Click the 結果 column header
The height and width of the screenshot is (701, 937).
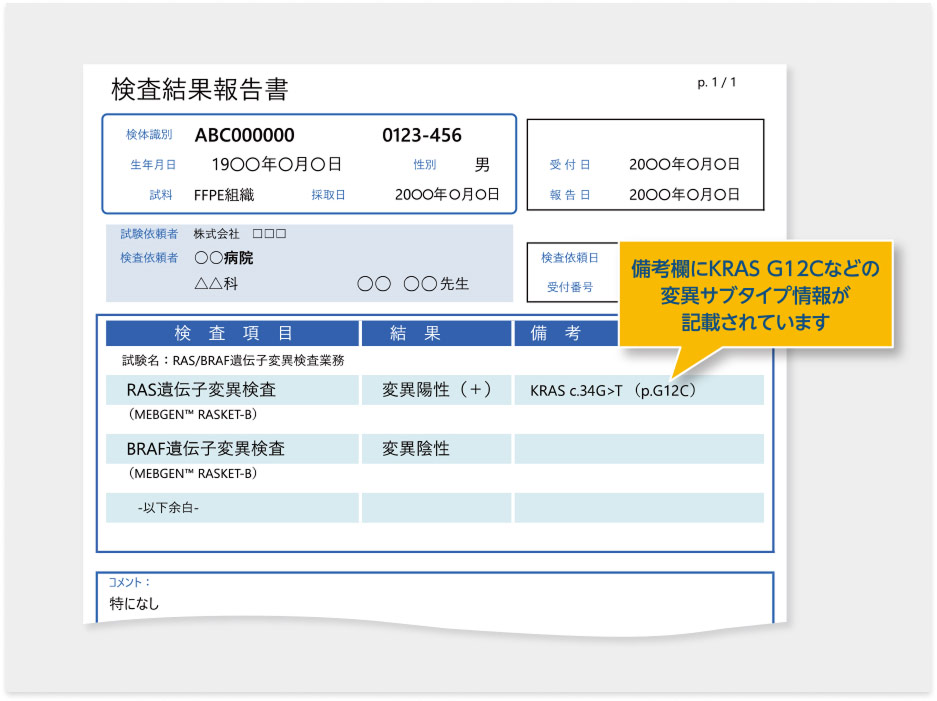tap(435, 334)
